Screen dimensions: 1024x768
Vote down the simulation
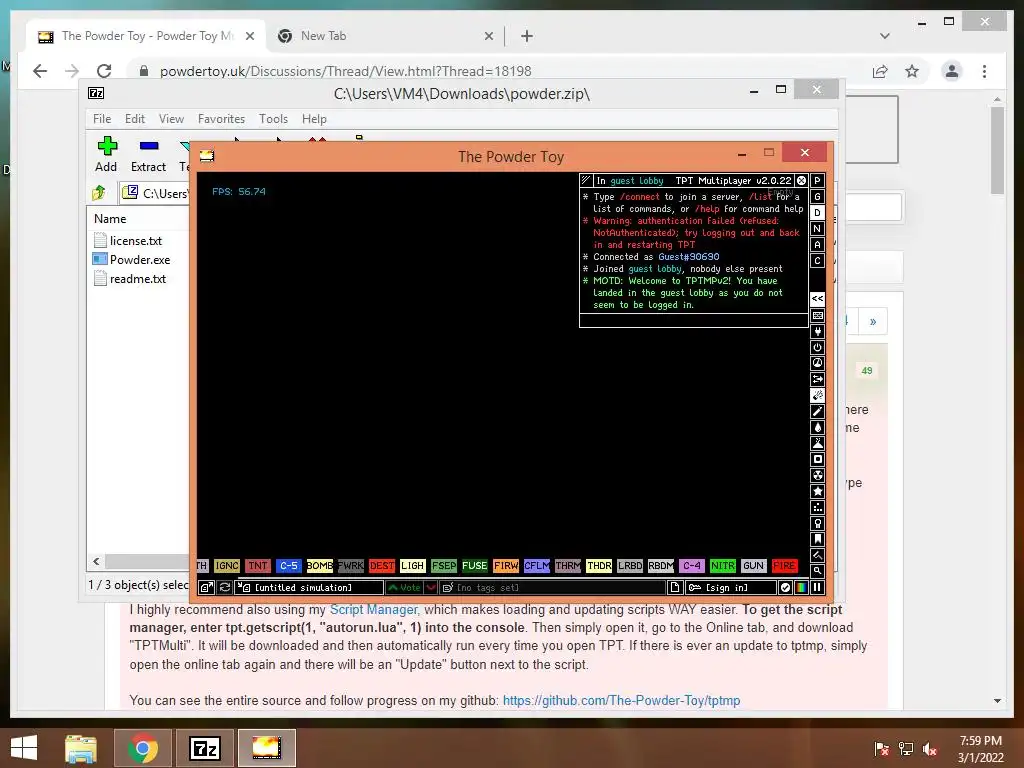click(430, 587)
